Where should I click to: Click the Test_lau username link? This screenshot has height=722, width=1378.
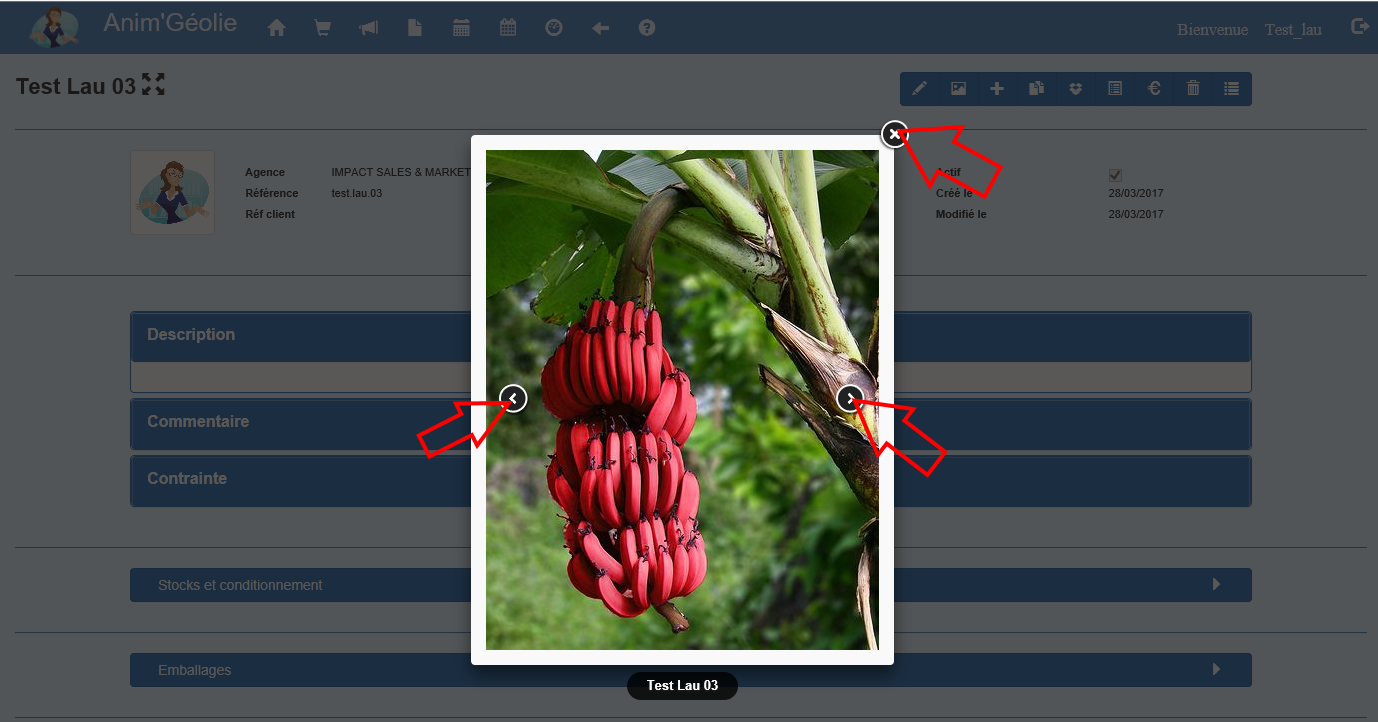(x=1292, y=30)
